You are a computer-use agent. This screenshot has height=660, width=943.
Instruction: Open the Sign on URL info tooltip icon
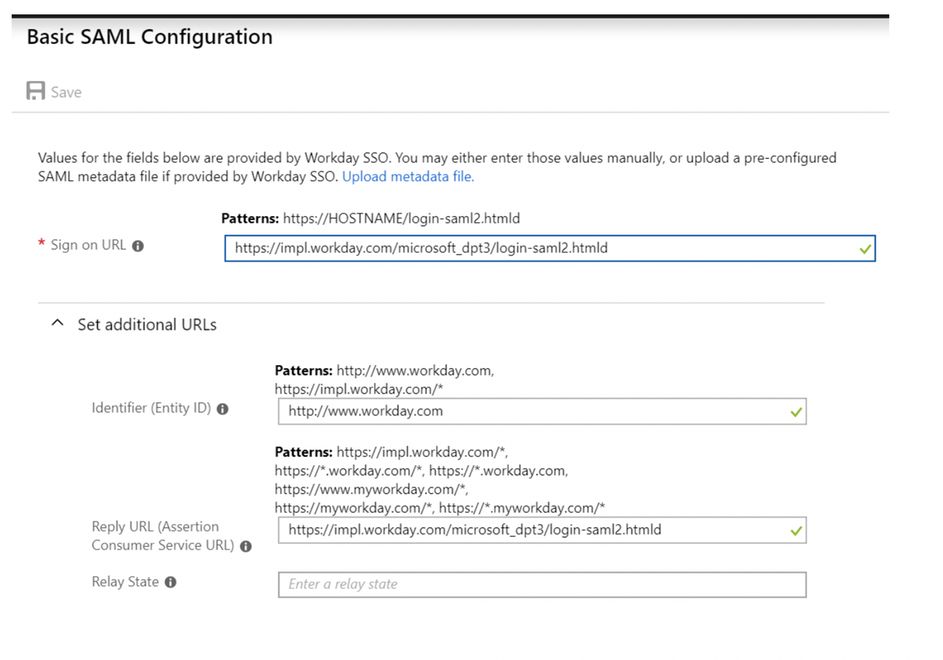136,245
